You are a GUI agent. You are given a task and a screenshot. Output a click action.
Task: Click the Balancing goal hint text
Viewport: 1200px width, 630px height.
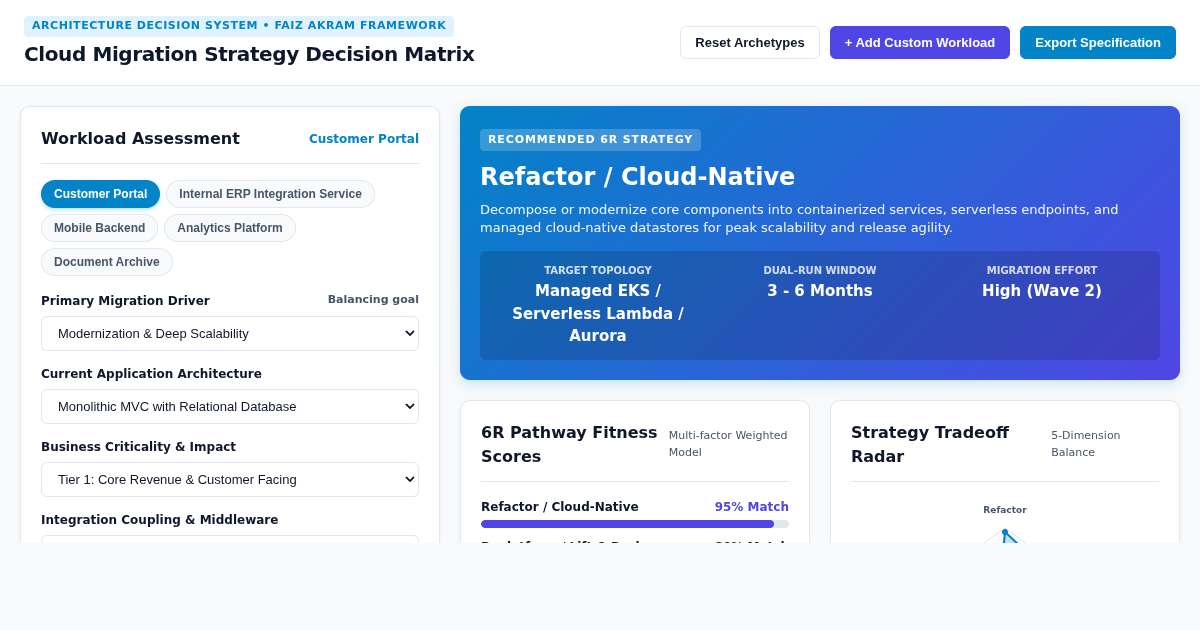click(x=373, y=299)
